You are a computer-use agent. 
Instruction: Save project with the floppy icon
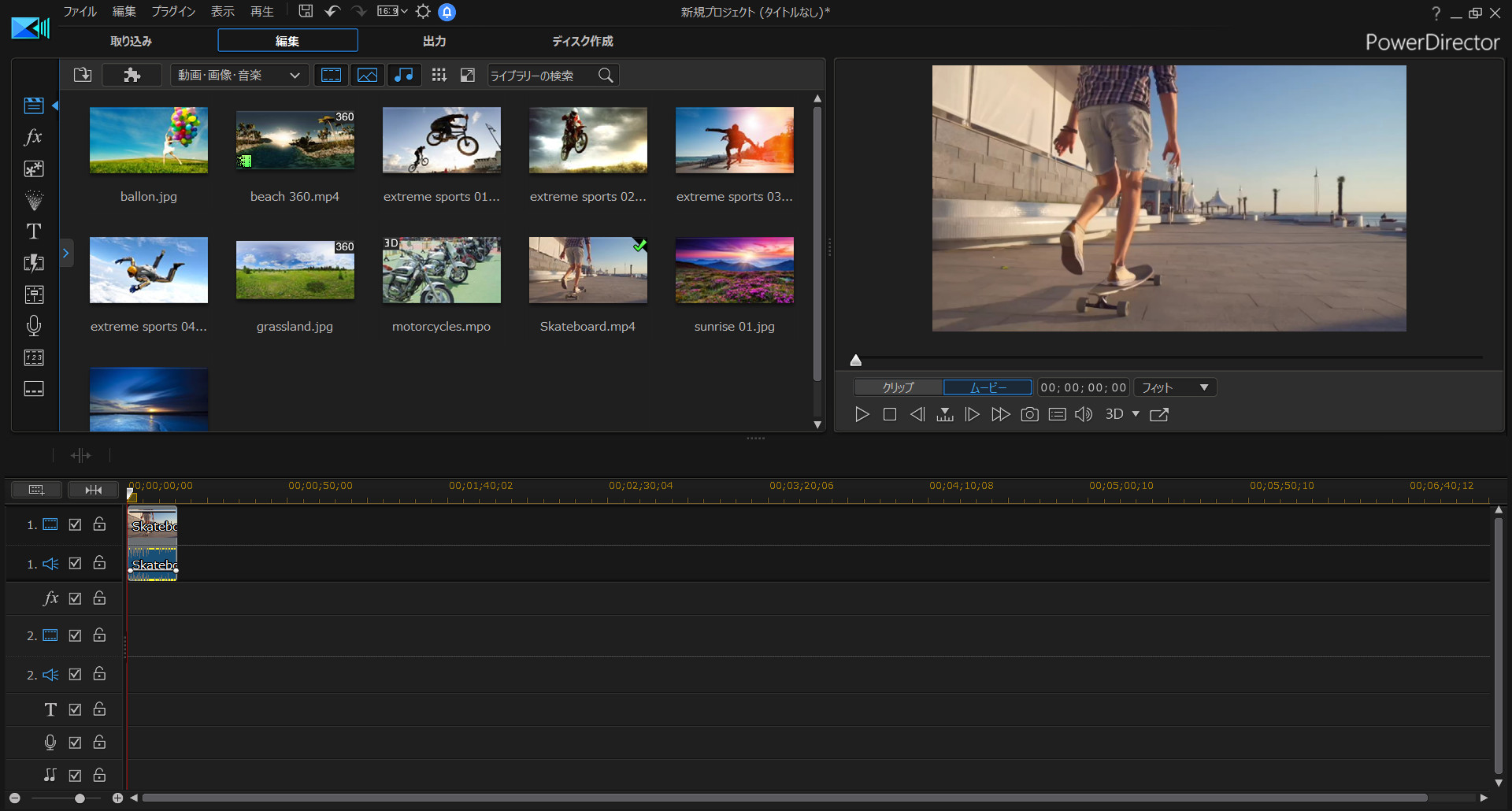(x=306, y=11)
